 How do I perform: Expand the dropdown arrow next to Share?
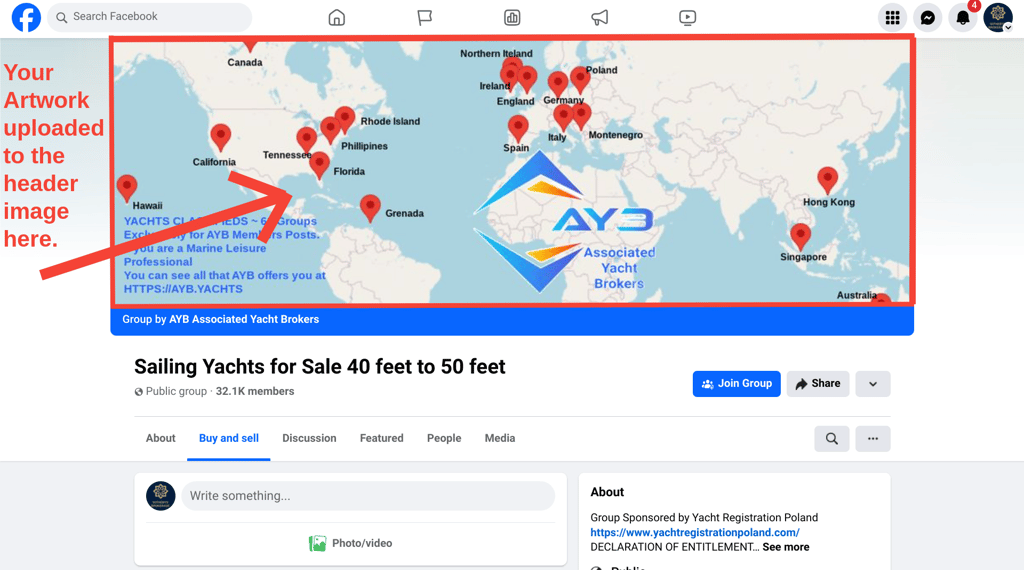872,384
